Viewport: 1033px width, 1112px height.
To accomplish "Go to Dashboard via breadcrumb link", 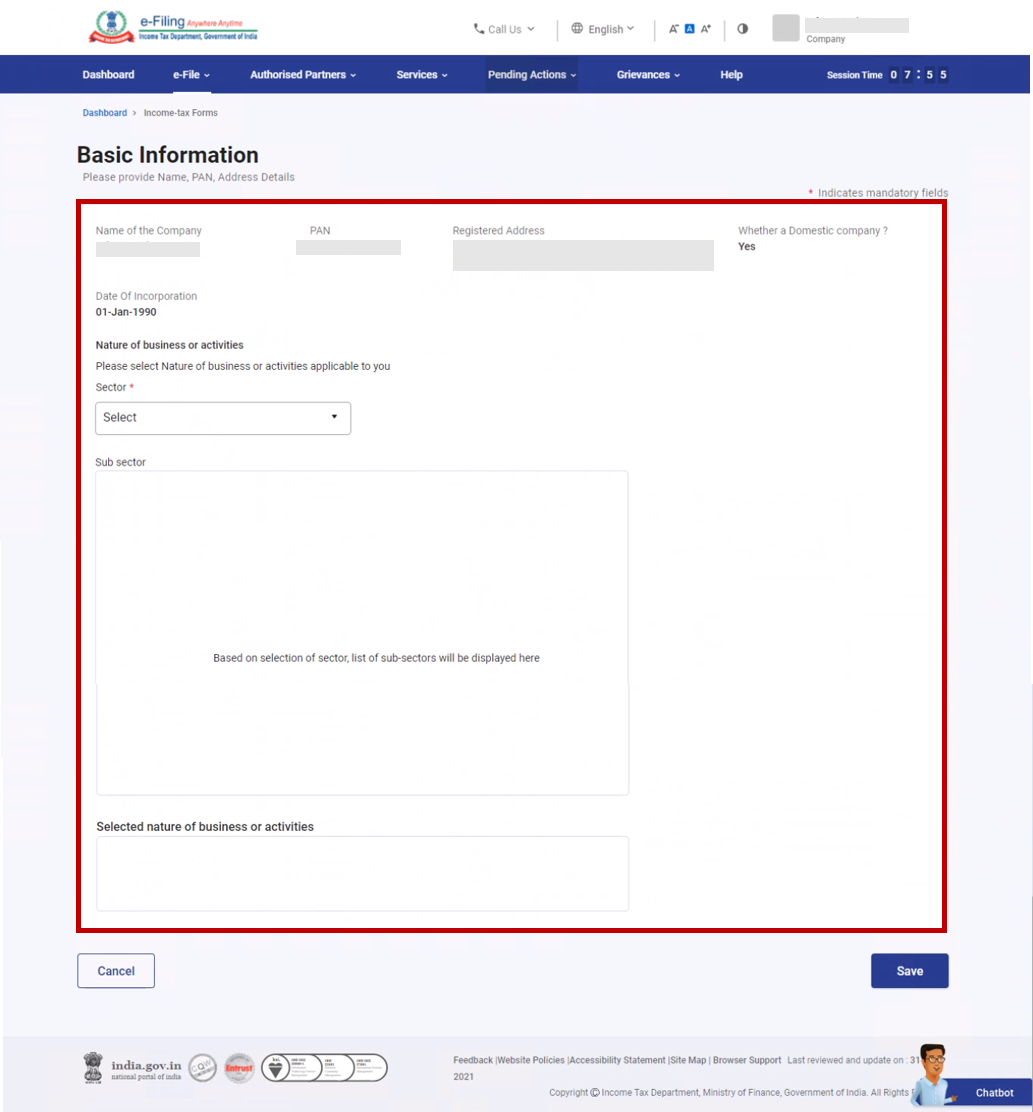I will [x=105, y=113].
